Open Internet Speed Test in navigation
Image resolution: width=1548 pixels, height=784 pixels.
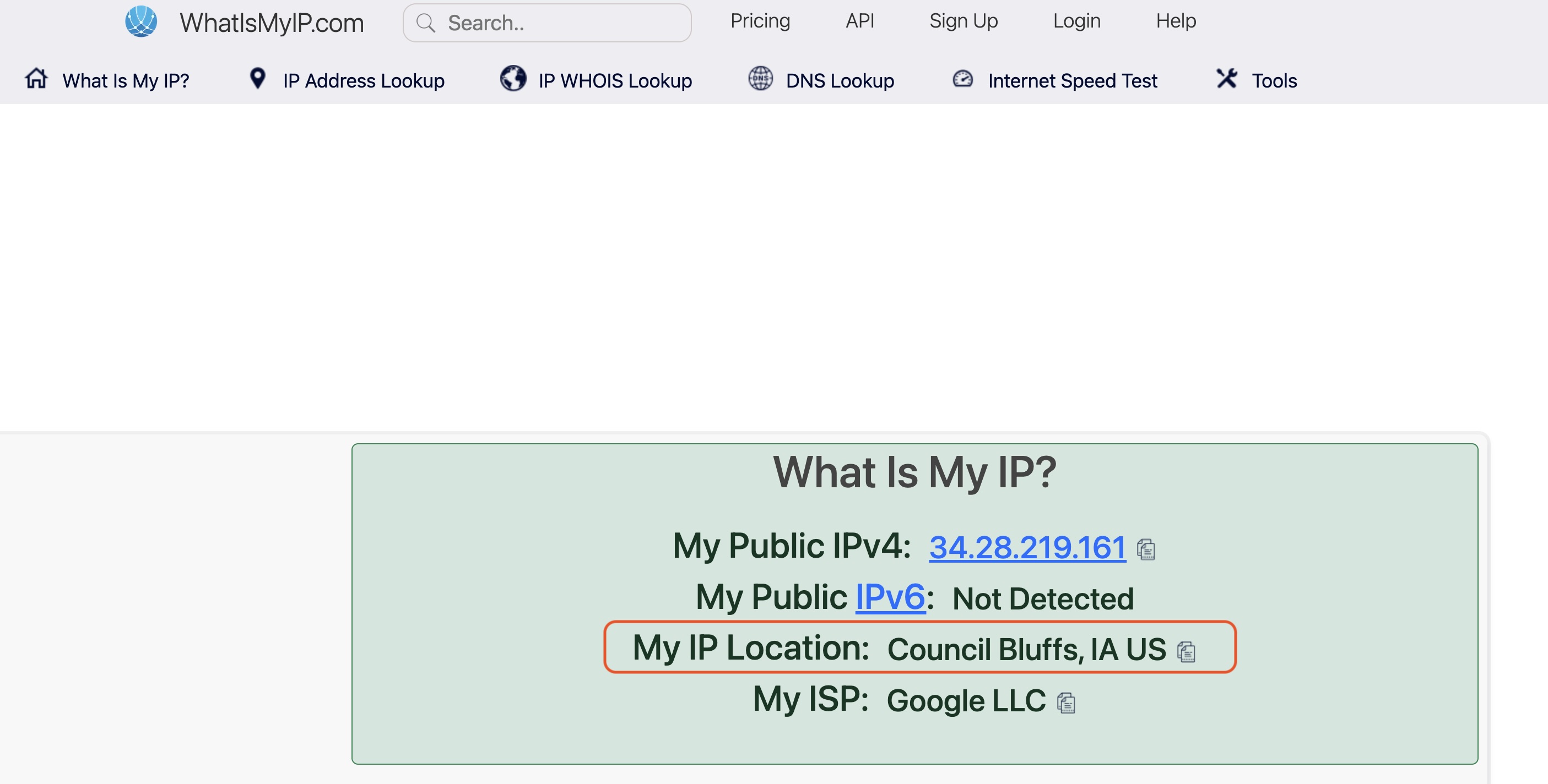(1072, 80)
